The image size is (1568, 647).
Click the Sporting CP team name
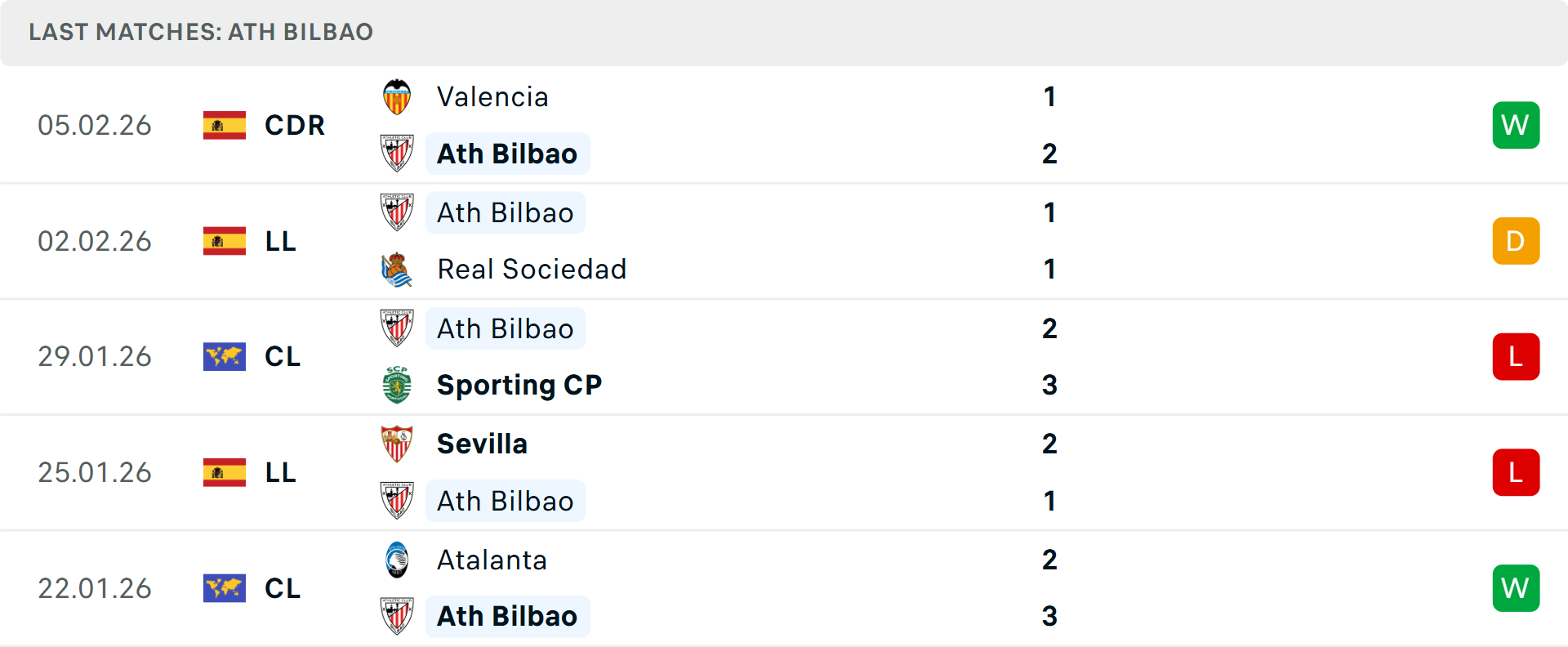coord(519,384)
